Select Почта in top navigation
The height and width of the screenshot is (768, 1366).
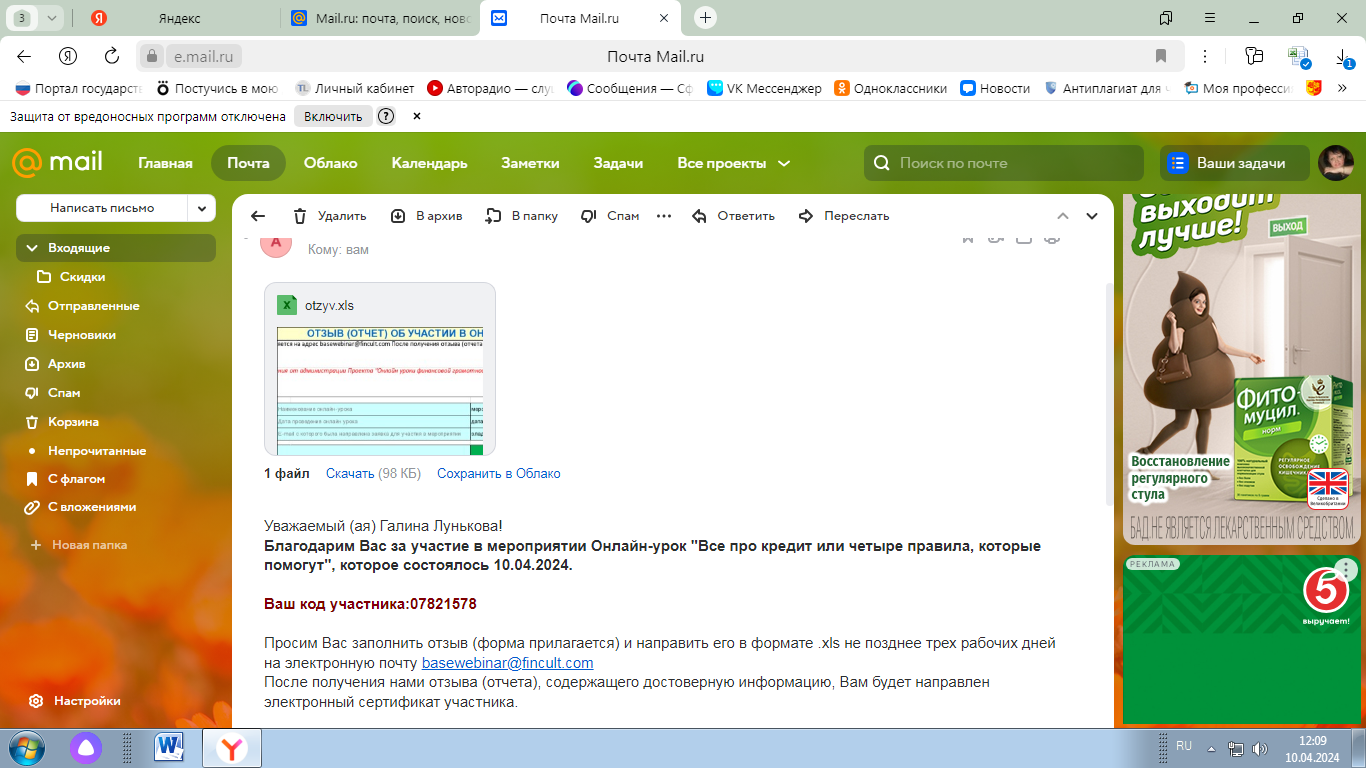pyautogui.click(x=248, y=163)
